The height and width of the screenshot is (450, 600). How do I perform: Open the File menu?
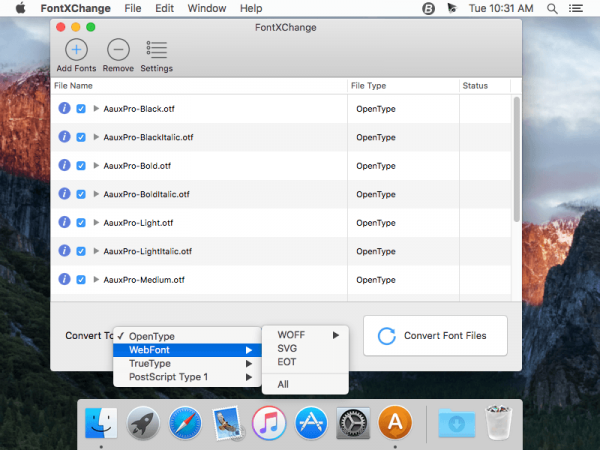(133, 8)
